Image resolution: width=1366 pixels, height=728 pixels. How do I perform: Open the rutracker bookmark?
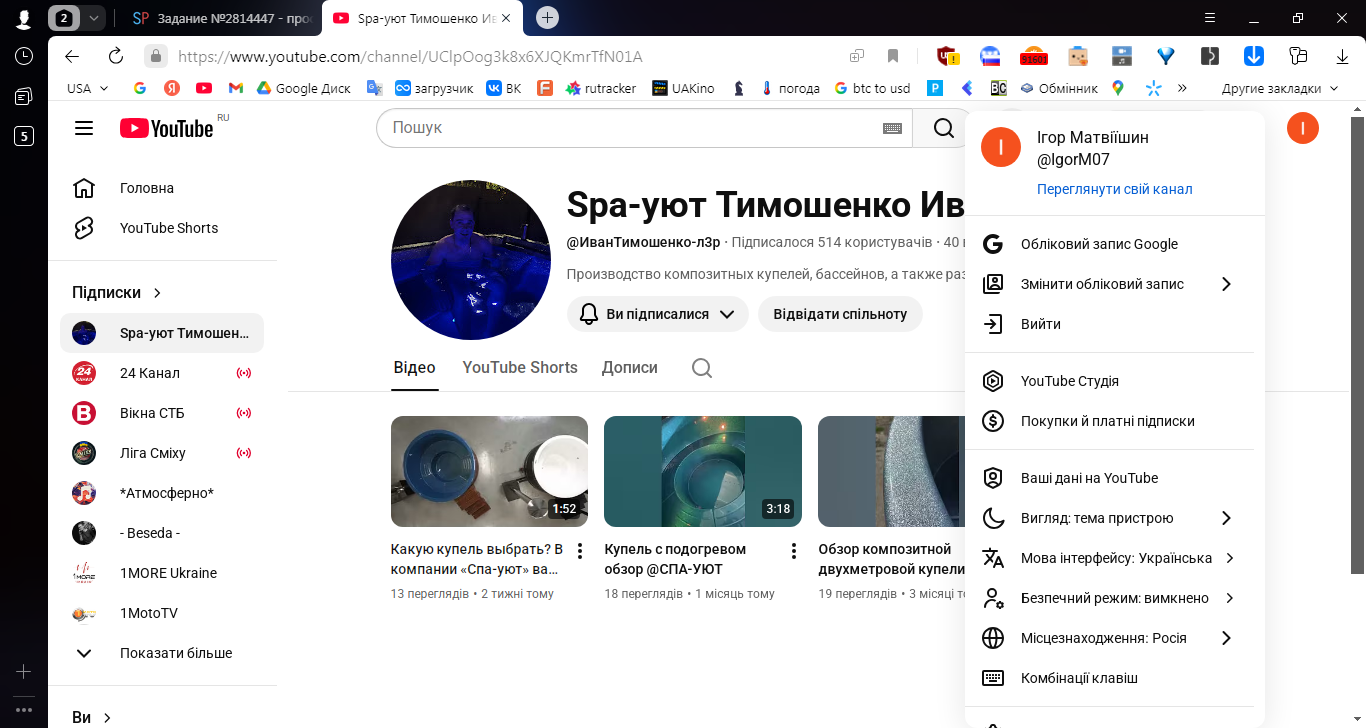601,88
